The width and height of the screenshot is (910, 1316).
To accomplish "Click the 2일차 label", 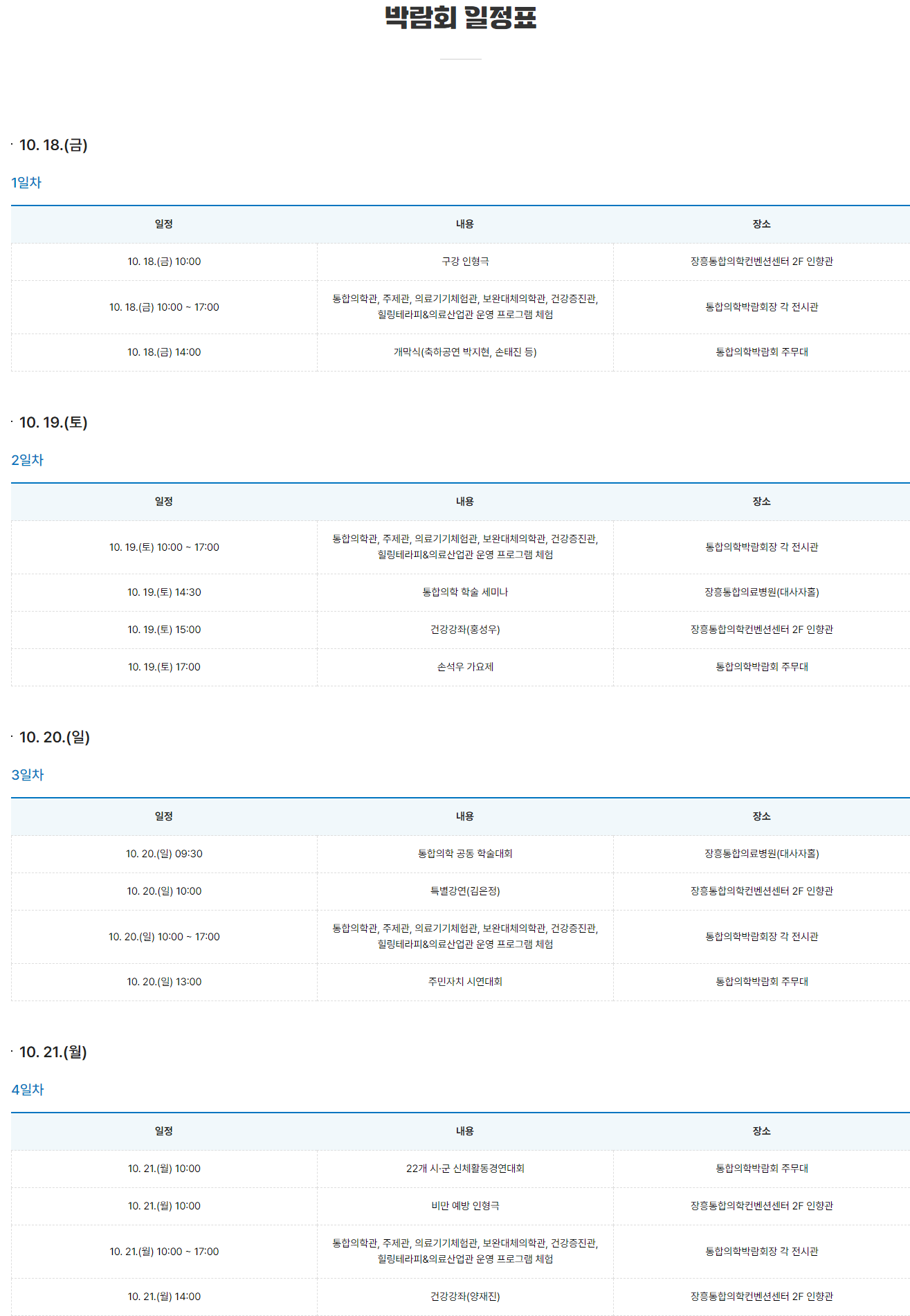I will (28, 460).
